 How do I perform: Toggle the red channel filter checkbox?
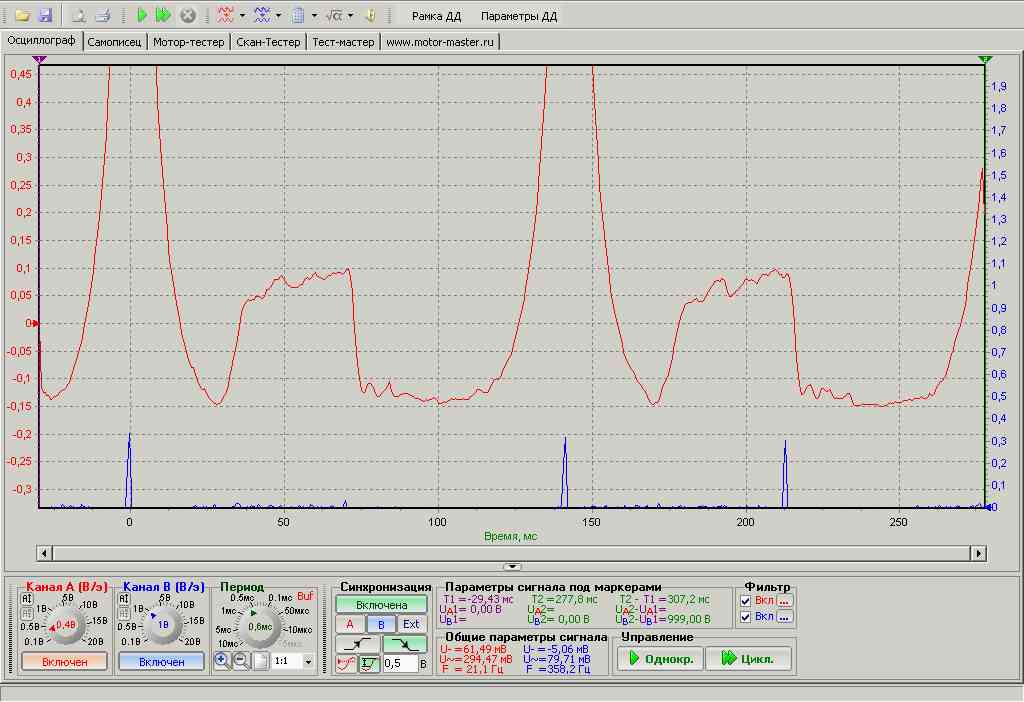pyautogui.click(x=745, y=601)
